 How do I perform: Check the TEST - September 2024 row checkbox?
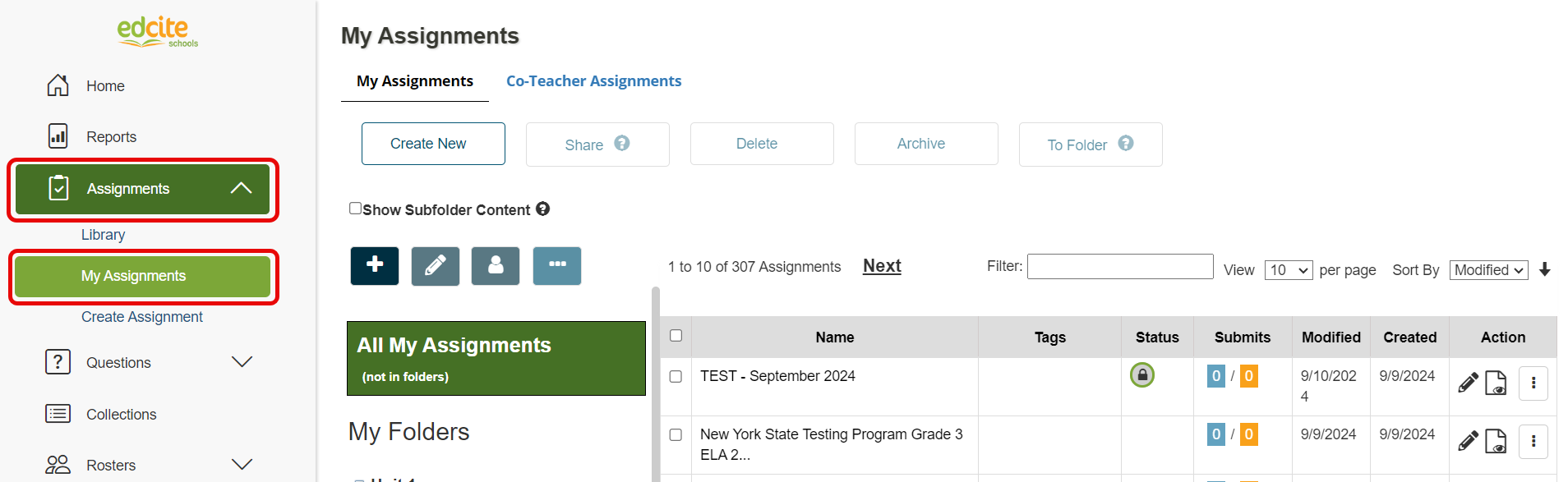(x=676, y=376)
